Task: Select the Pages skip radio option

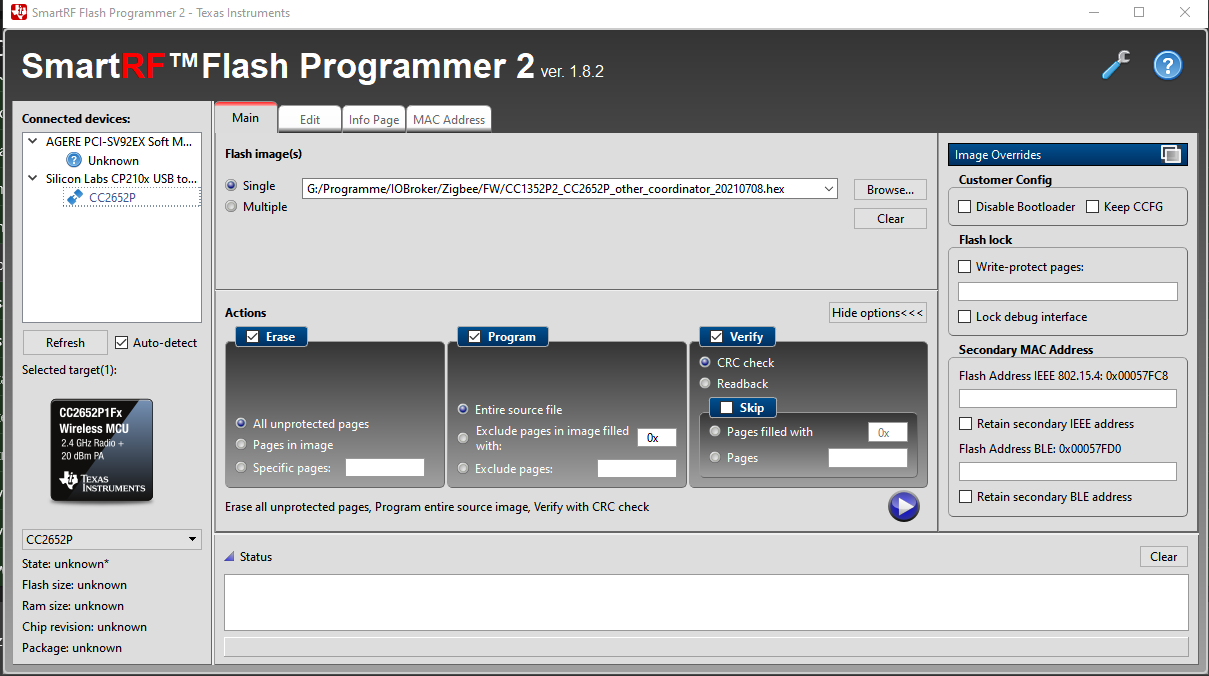Action: 716,458
